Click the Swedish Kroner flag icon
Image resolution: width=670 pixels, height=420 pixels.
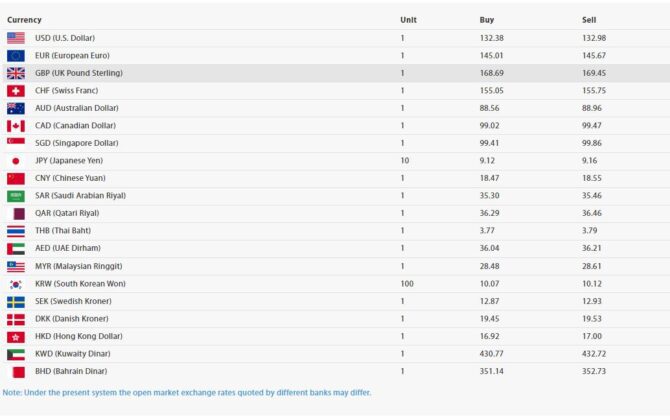16,301
